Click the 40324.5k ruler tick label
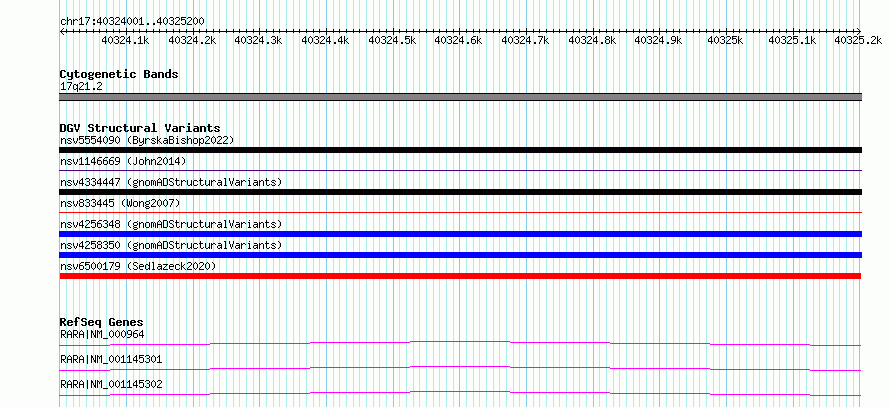The height and width of the screenshot is (407, 890). (393, 40)
